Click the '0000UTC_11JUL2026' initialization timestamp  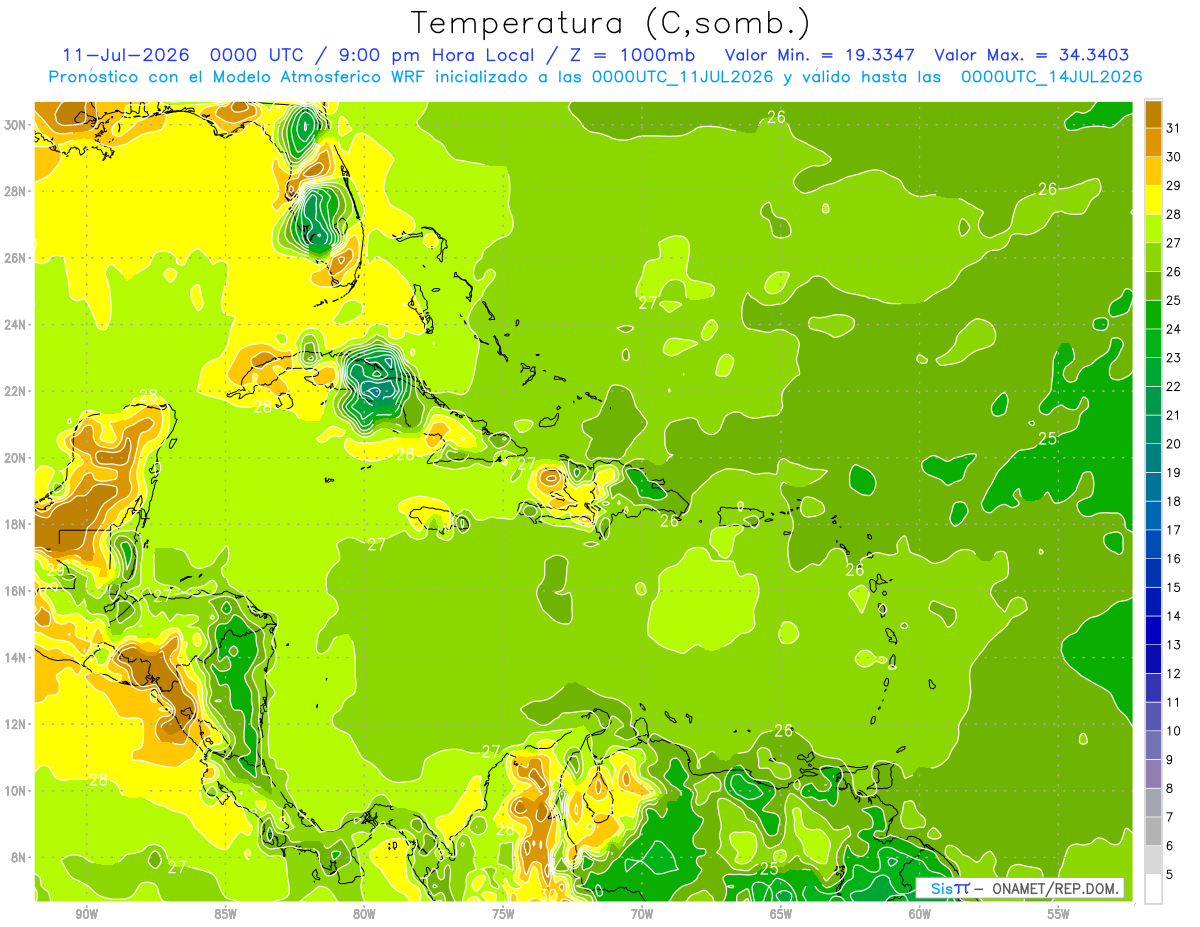[x=682, y=77]
